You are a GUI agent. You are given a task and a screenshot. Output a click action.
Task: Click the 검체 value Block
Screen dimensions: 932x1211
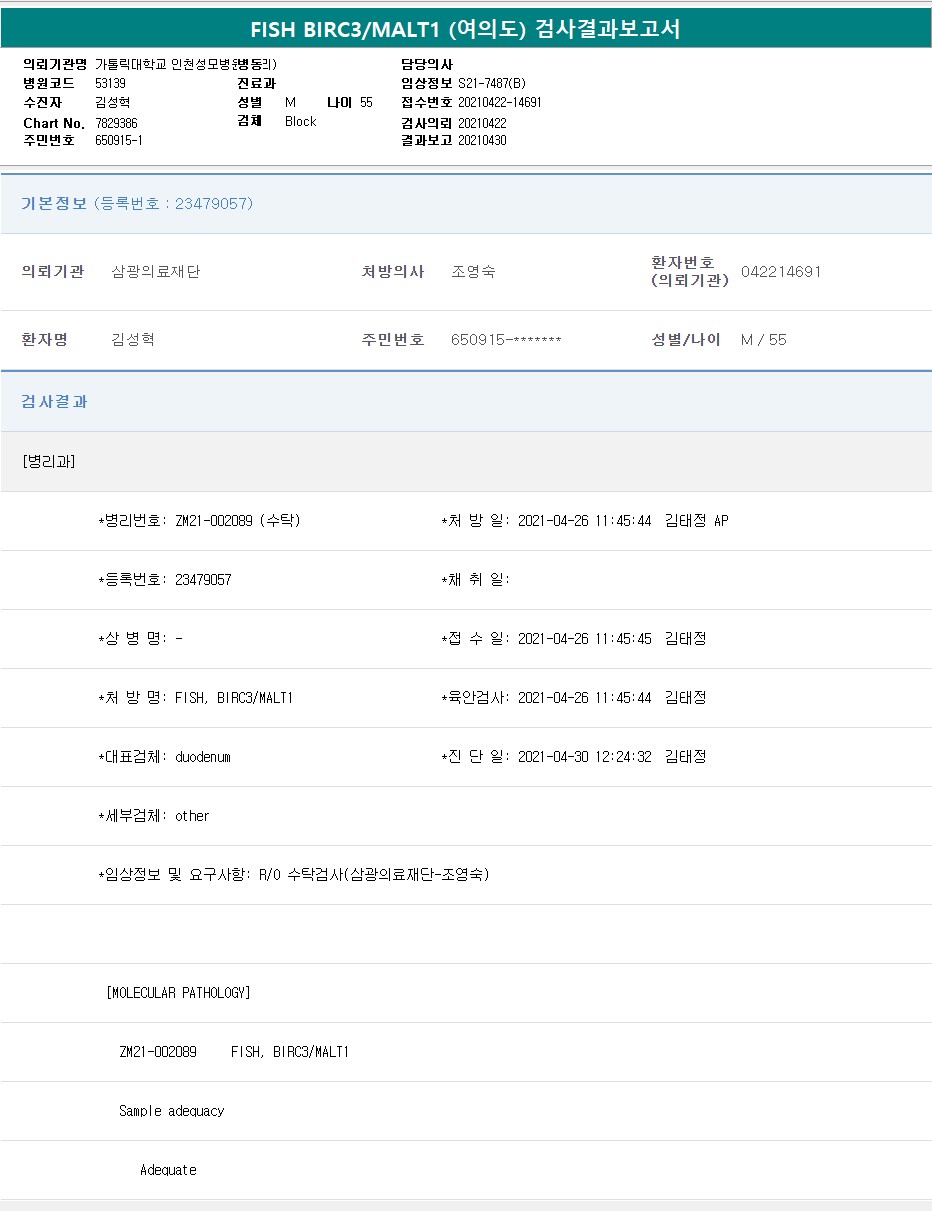300,121
